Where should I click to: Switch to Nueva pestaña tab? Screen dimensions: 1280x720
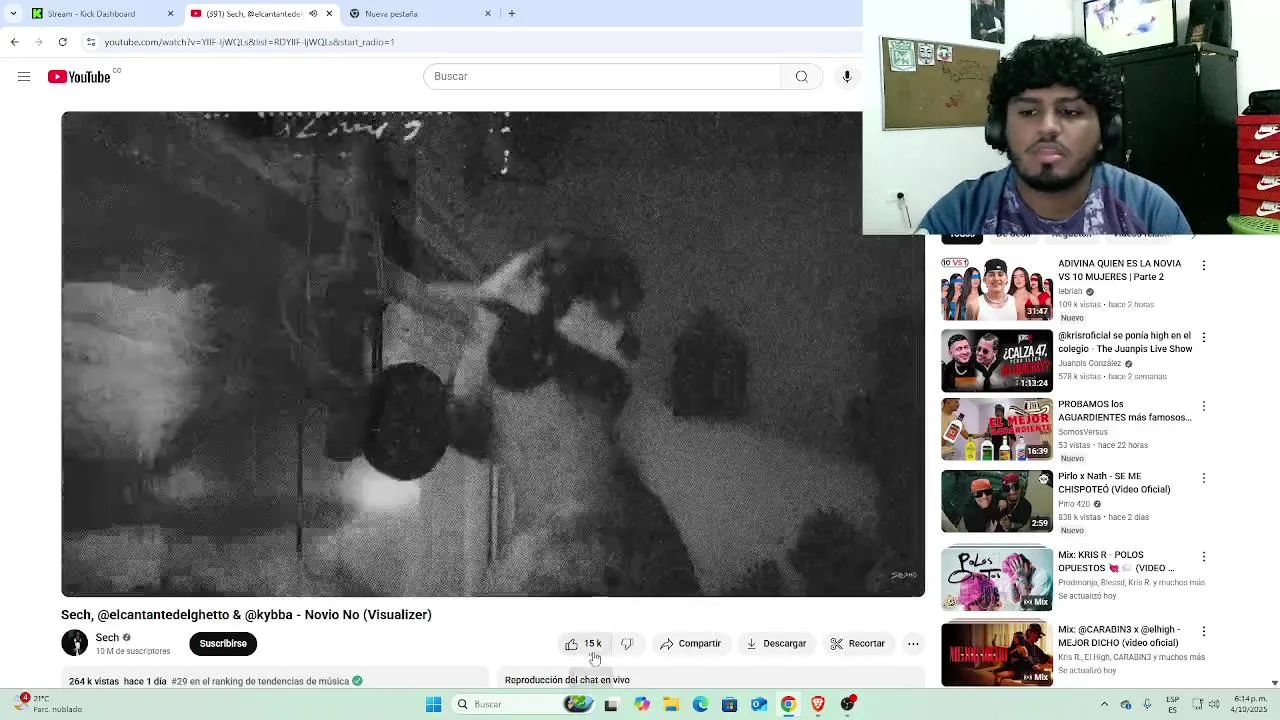click(x=419, y=14)
